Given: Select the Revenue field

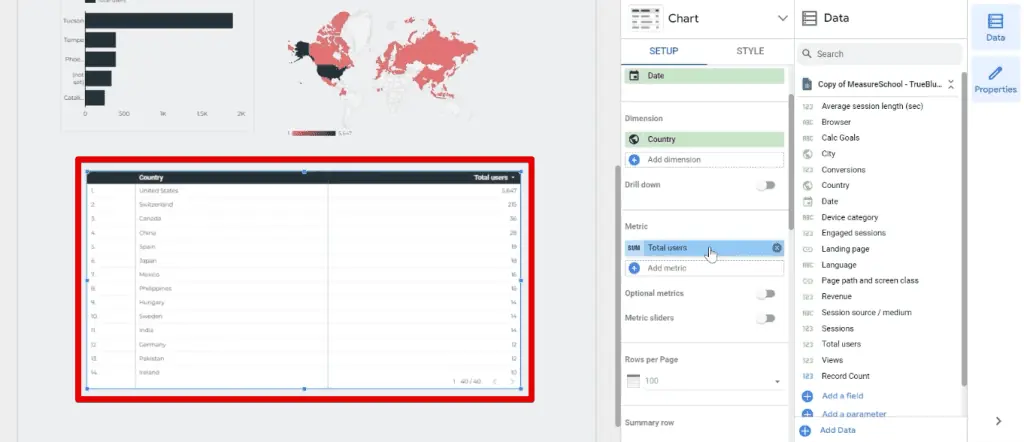Looking at the screenshot, I should 837,296.
